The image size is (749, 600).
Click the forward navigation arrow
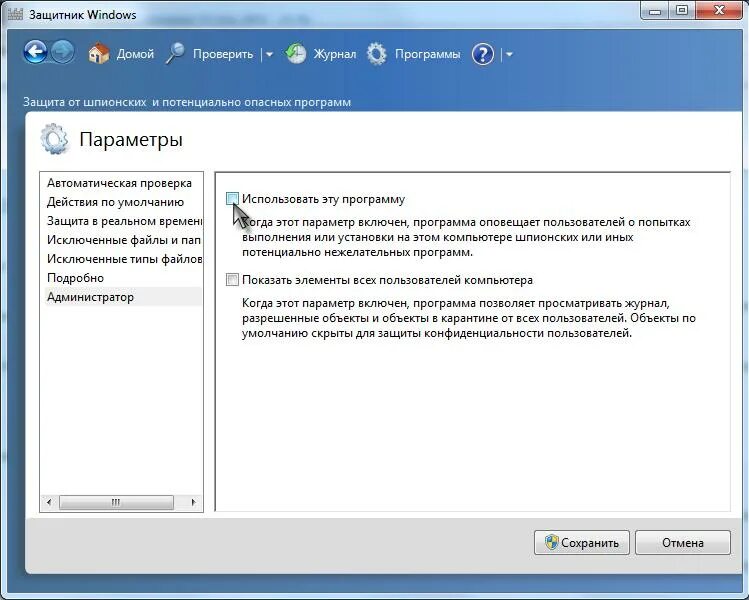point(63,52)
